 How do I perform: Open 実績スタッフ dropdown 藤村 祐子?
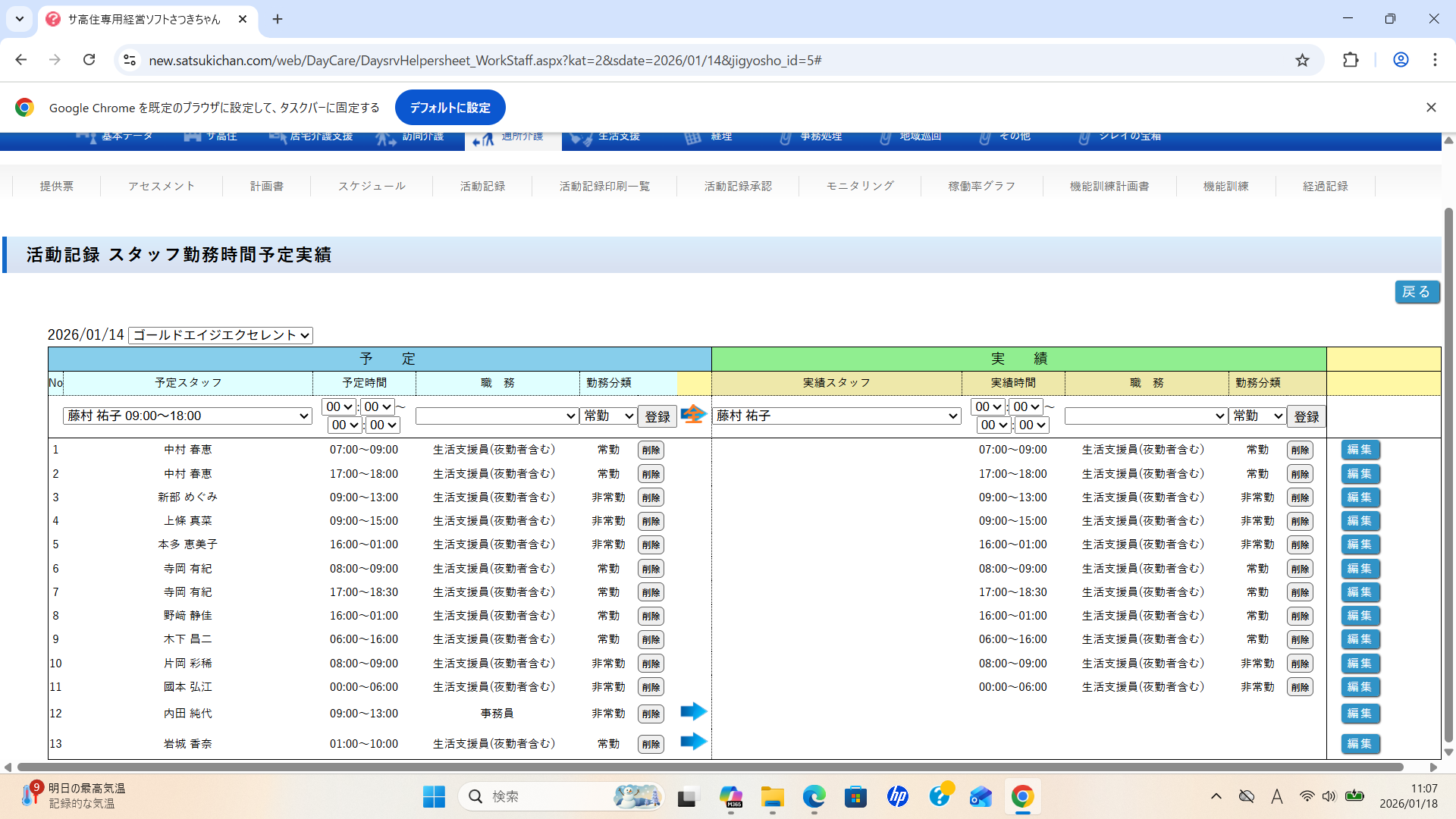point(836,416)
